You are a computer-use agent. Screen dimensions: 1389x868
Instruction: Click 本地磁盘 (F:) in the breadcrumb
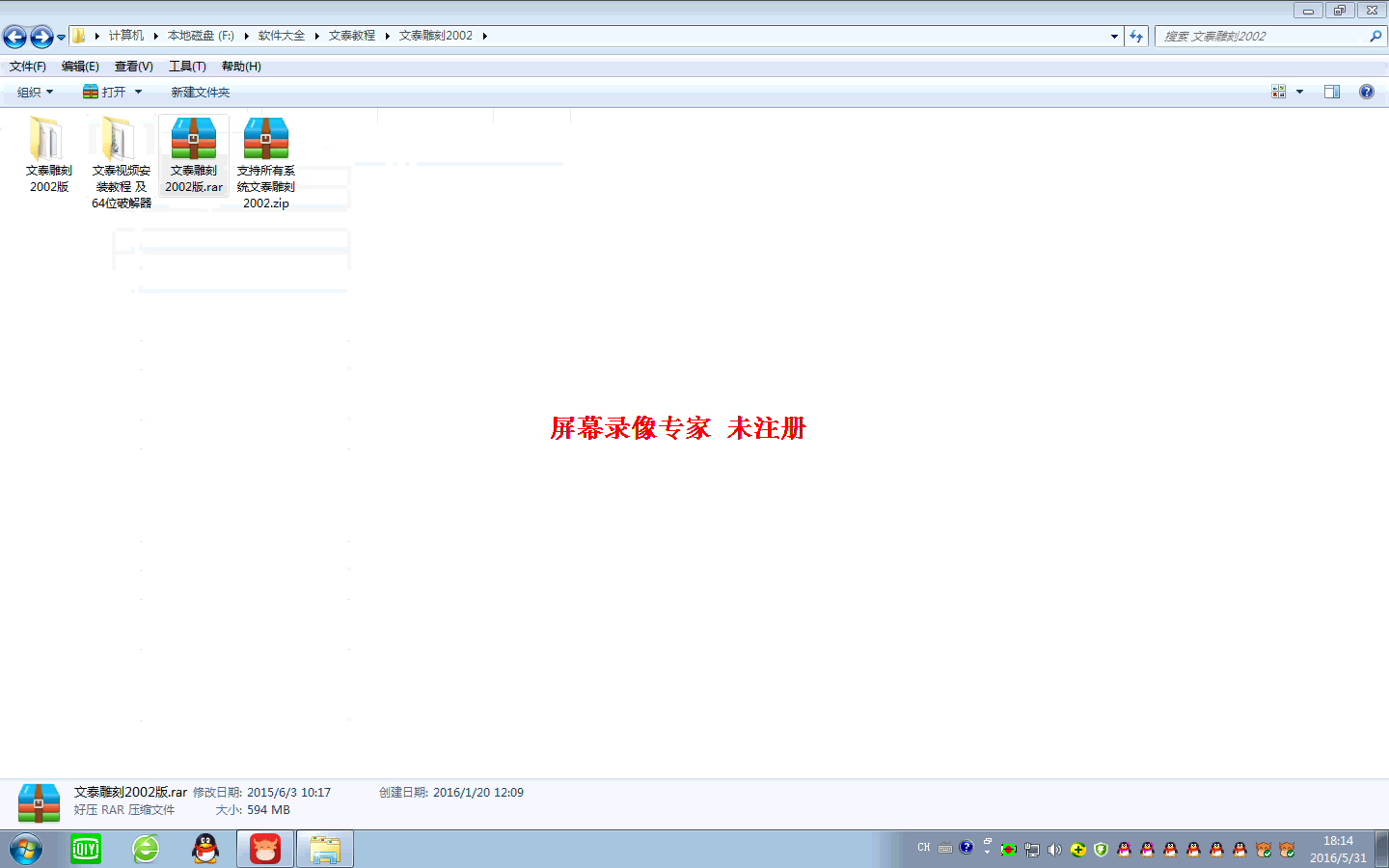(201, 36)
